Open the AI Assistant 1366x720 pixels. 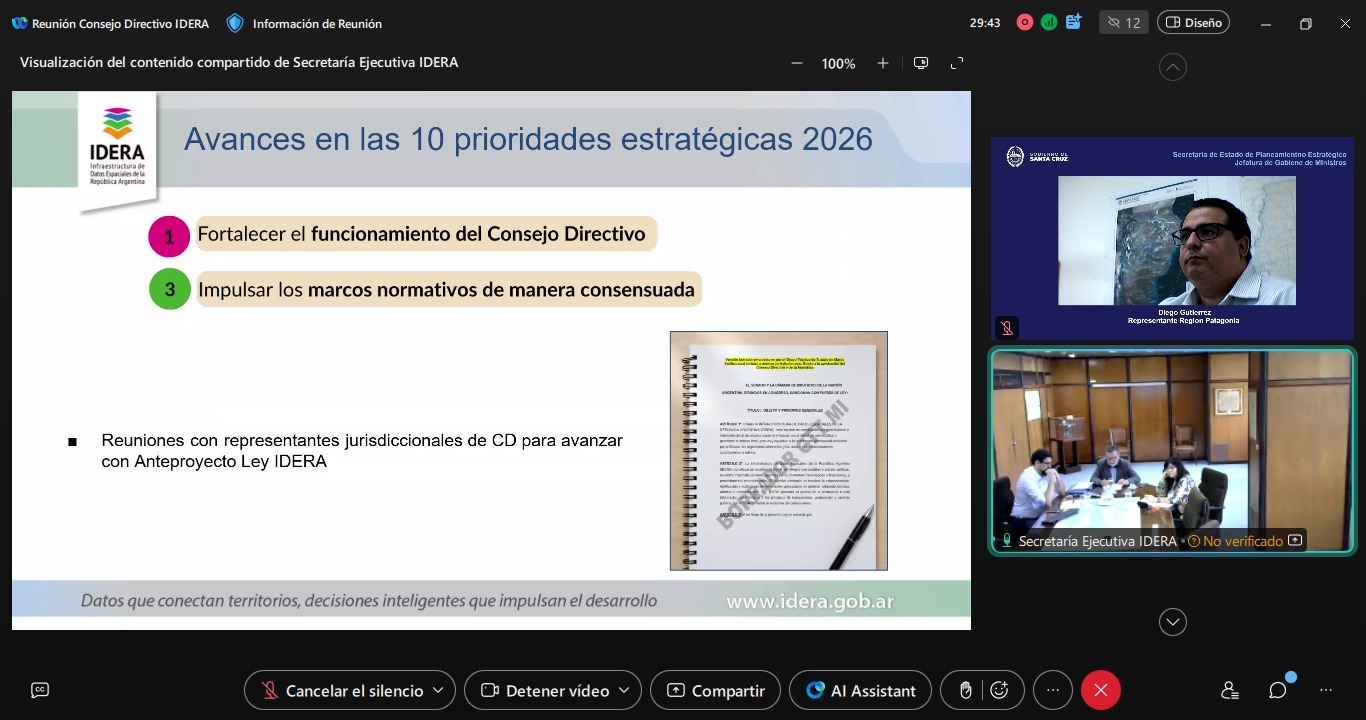coord(860,690)
